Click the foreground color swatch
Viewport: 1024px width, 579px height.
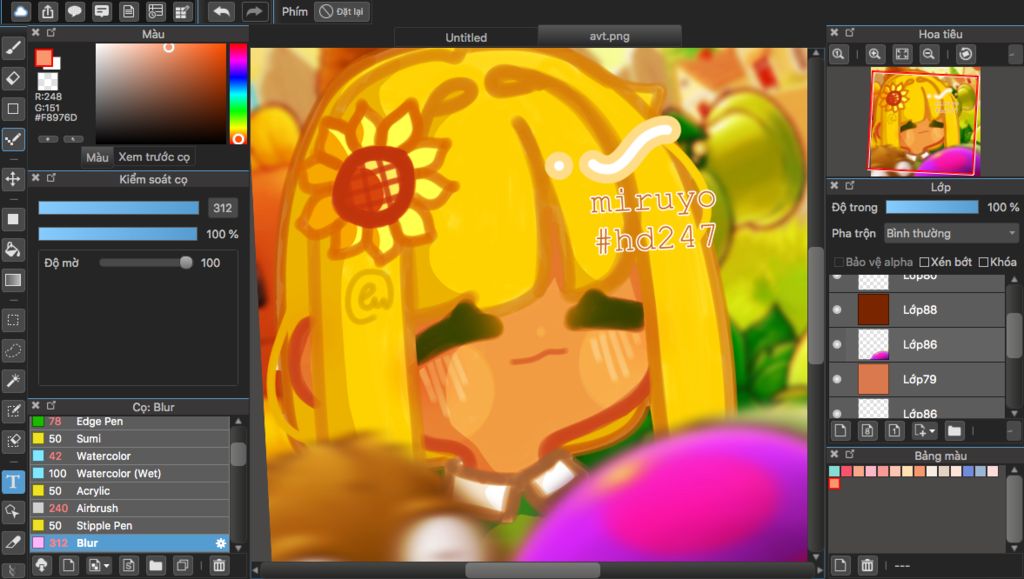(44, 57)
